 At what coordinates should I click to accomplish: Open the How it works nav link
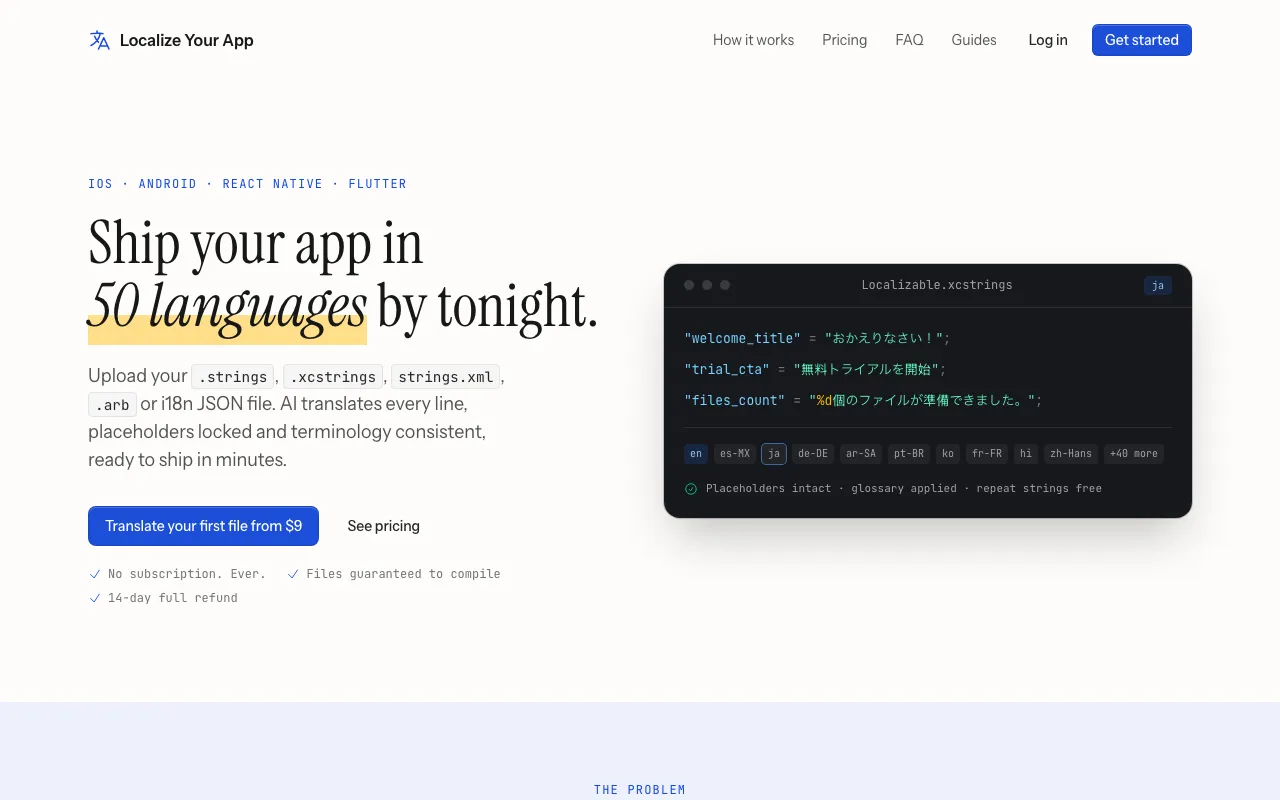tap(753, 40)
